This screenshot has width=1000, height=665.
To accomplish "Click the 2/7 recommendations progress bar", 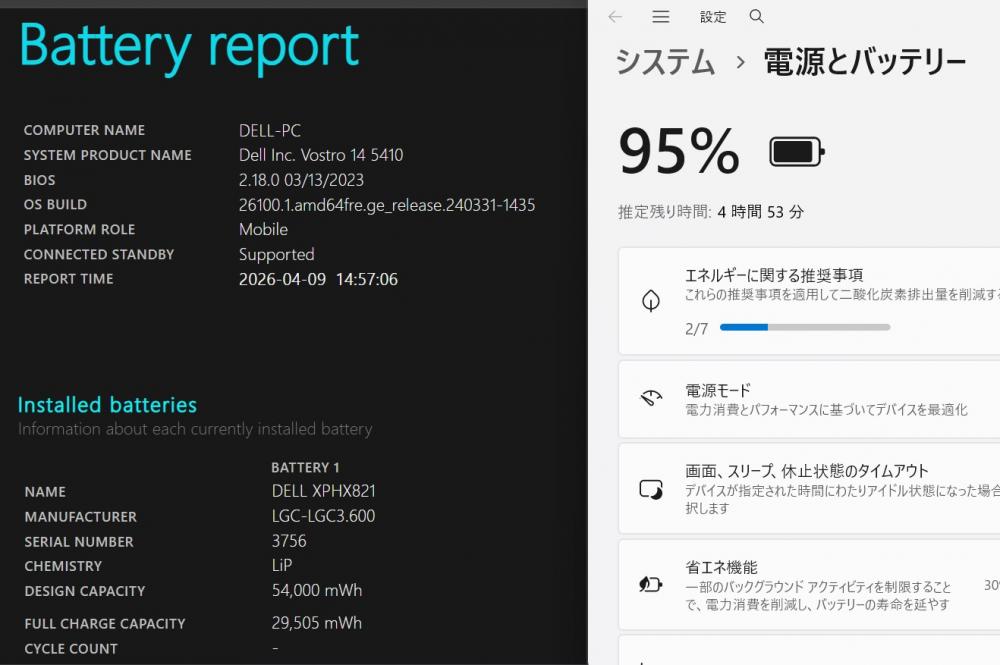I will pos(805,327).
